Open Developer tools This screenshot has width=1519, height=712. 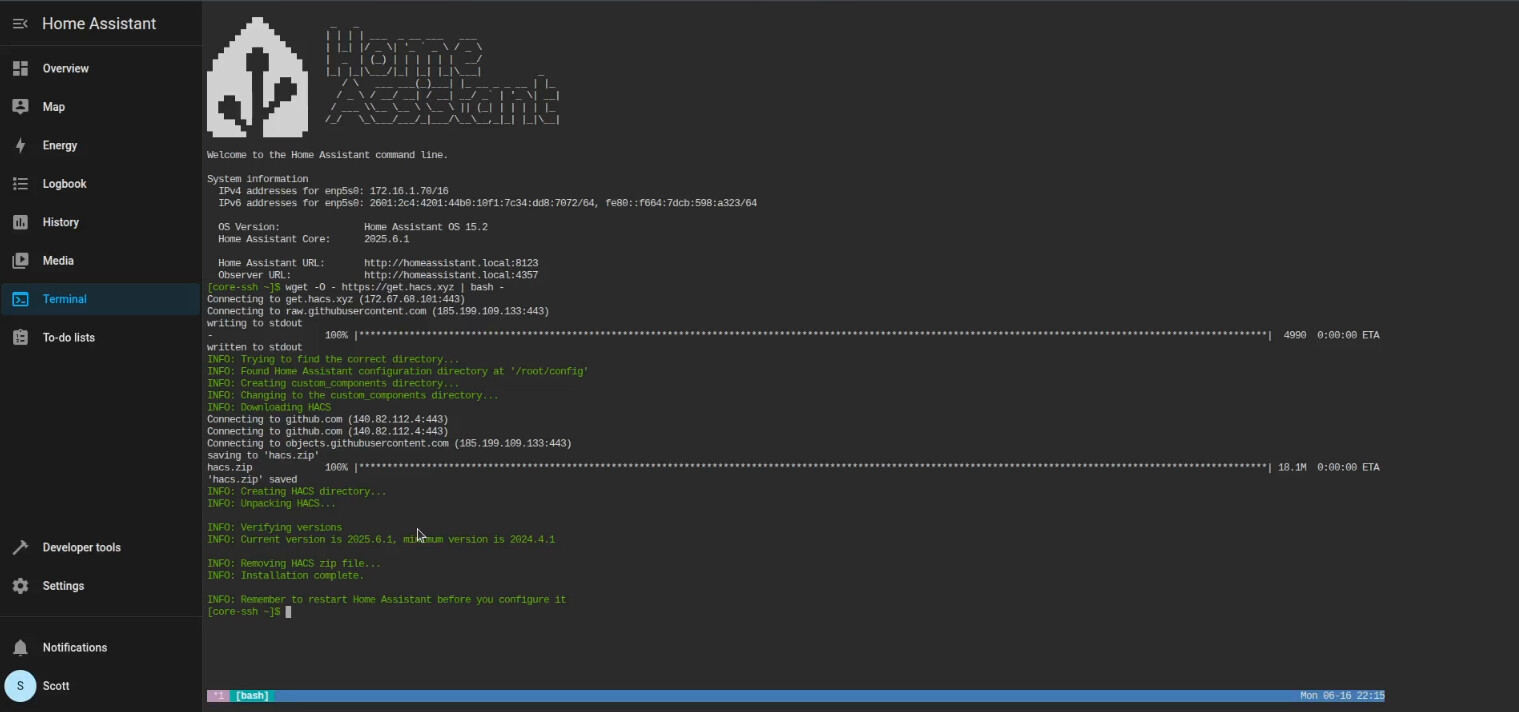[x=101, y=548]
